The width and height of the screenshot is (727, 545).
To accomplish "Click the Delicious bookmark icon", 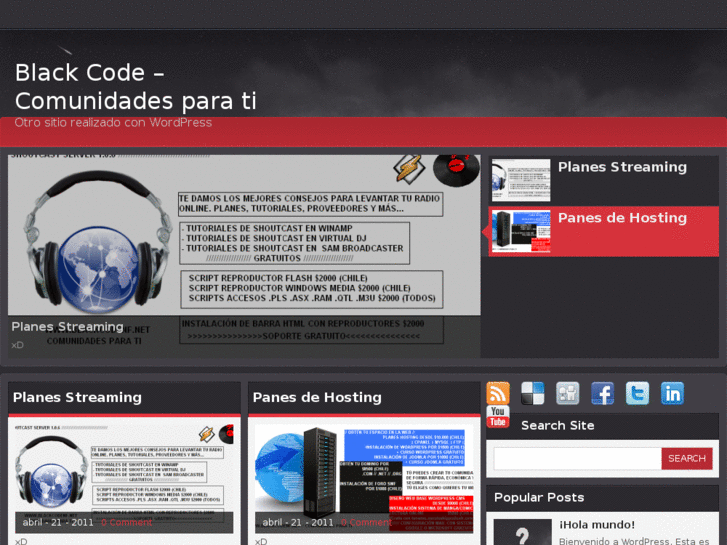I will 533,393.
